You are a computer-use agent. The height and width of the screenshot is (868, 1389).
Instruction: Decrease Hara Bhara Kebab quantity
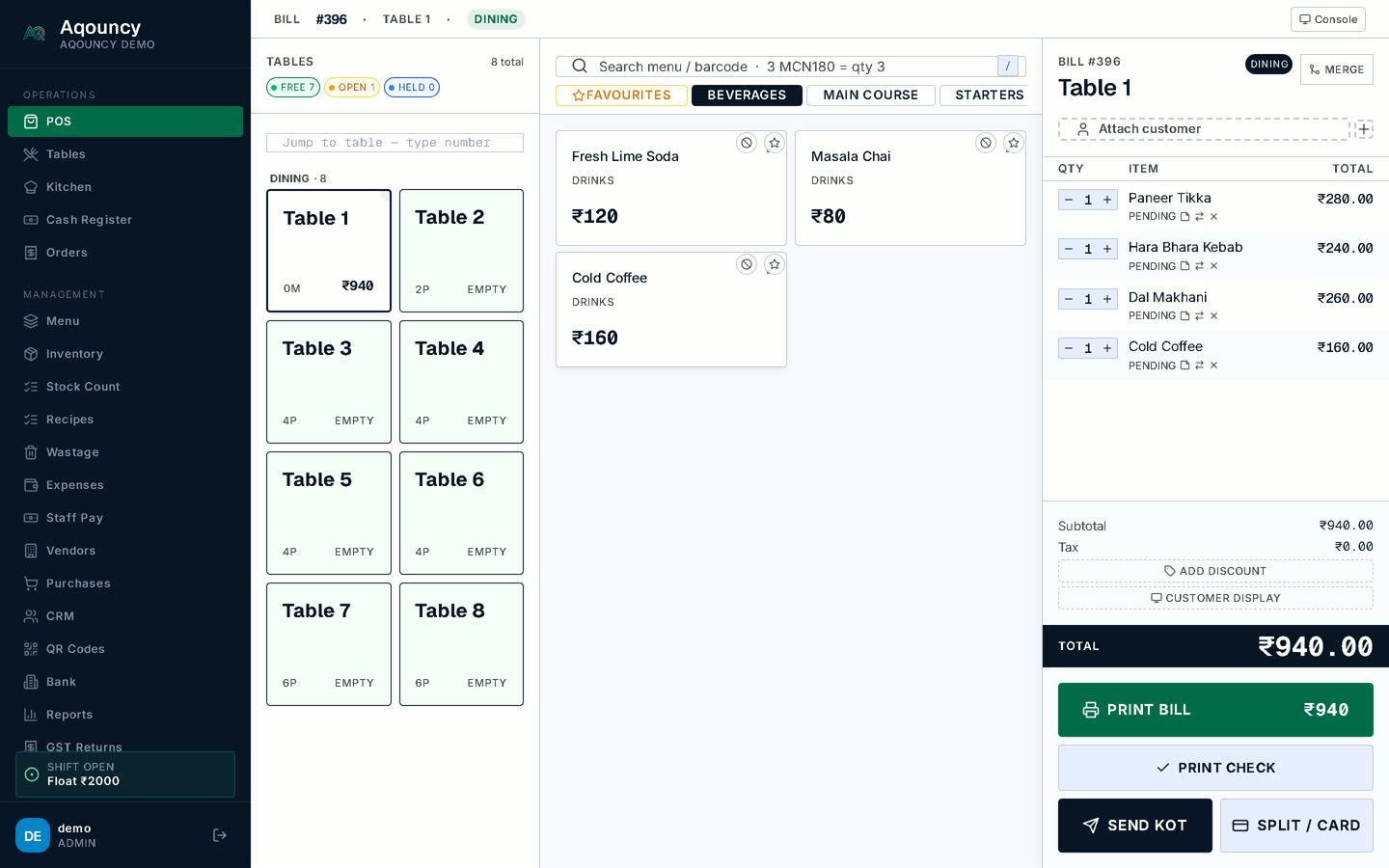[1069, 249]
